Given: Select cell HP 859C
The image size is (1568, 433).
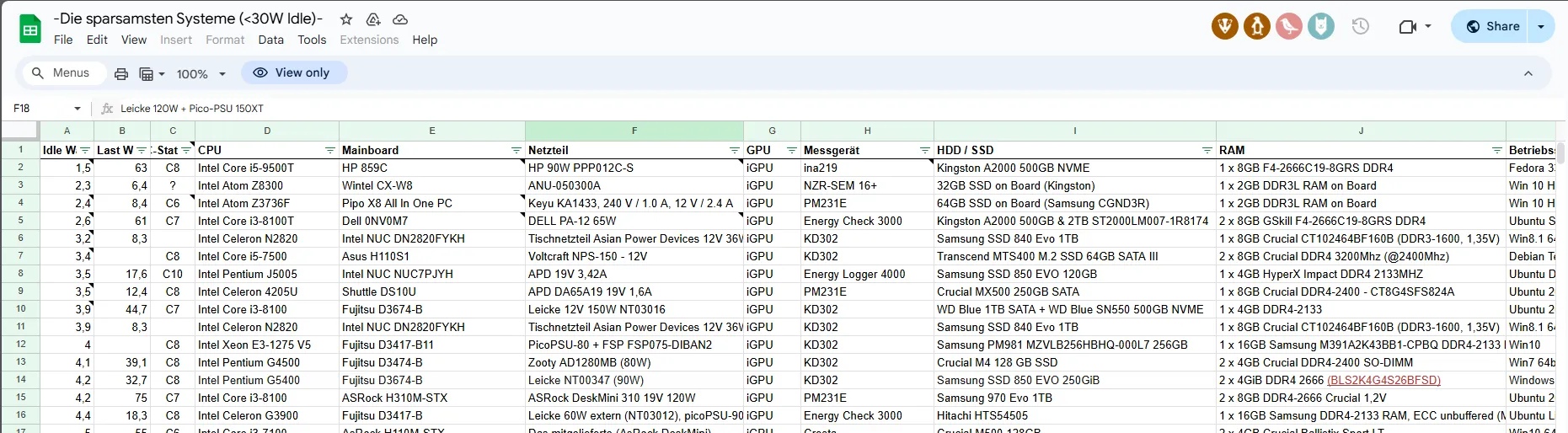Looking at the screenshot, I should coord(432,168).
